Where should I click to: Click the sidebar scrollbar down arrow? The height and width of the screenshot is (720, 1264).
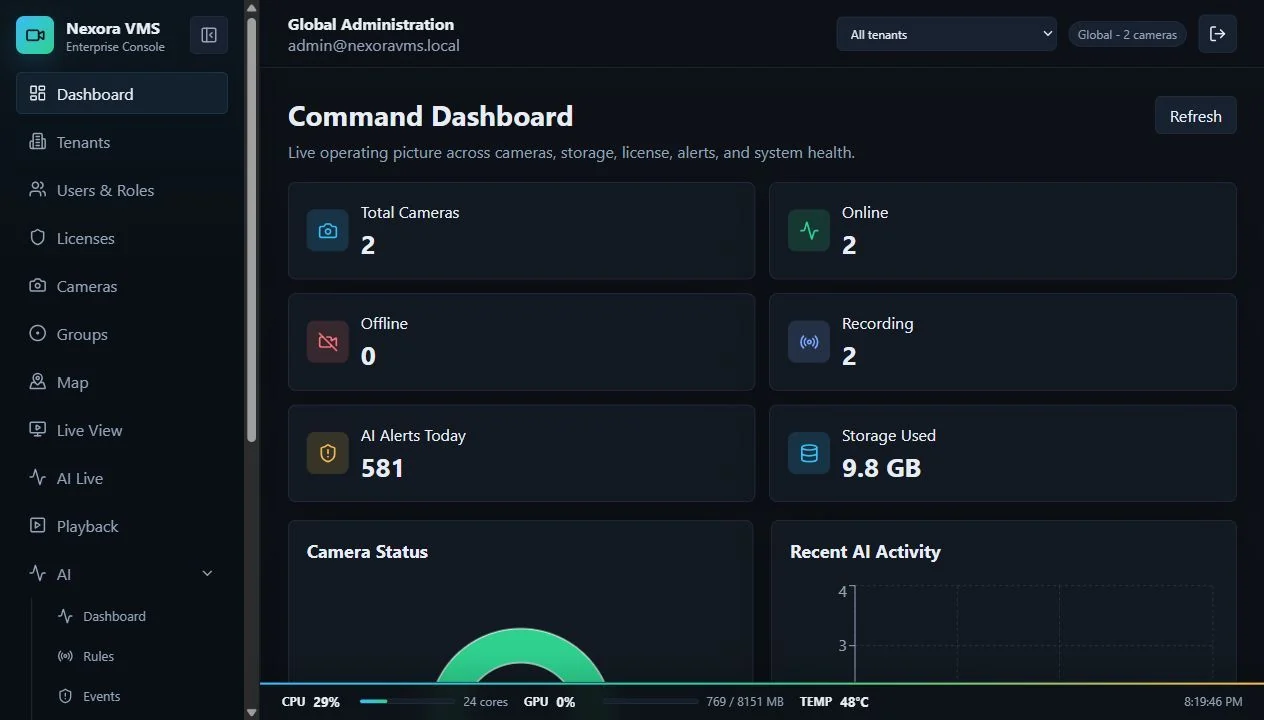(252, 712)
